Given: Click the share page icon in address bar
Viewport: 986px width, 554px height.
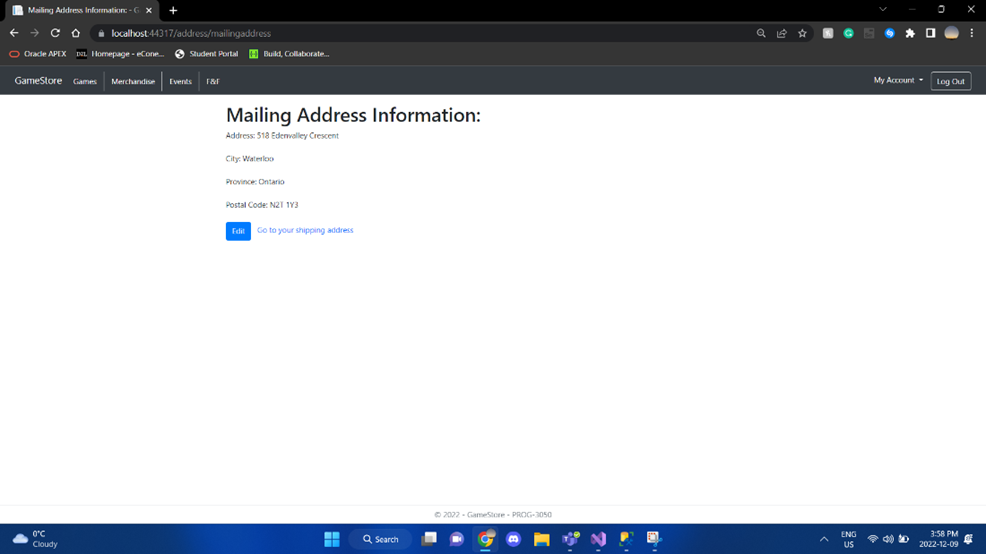Looking at the screenshot, I should coord(782,33).
